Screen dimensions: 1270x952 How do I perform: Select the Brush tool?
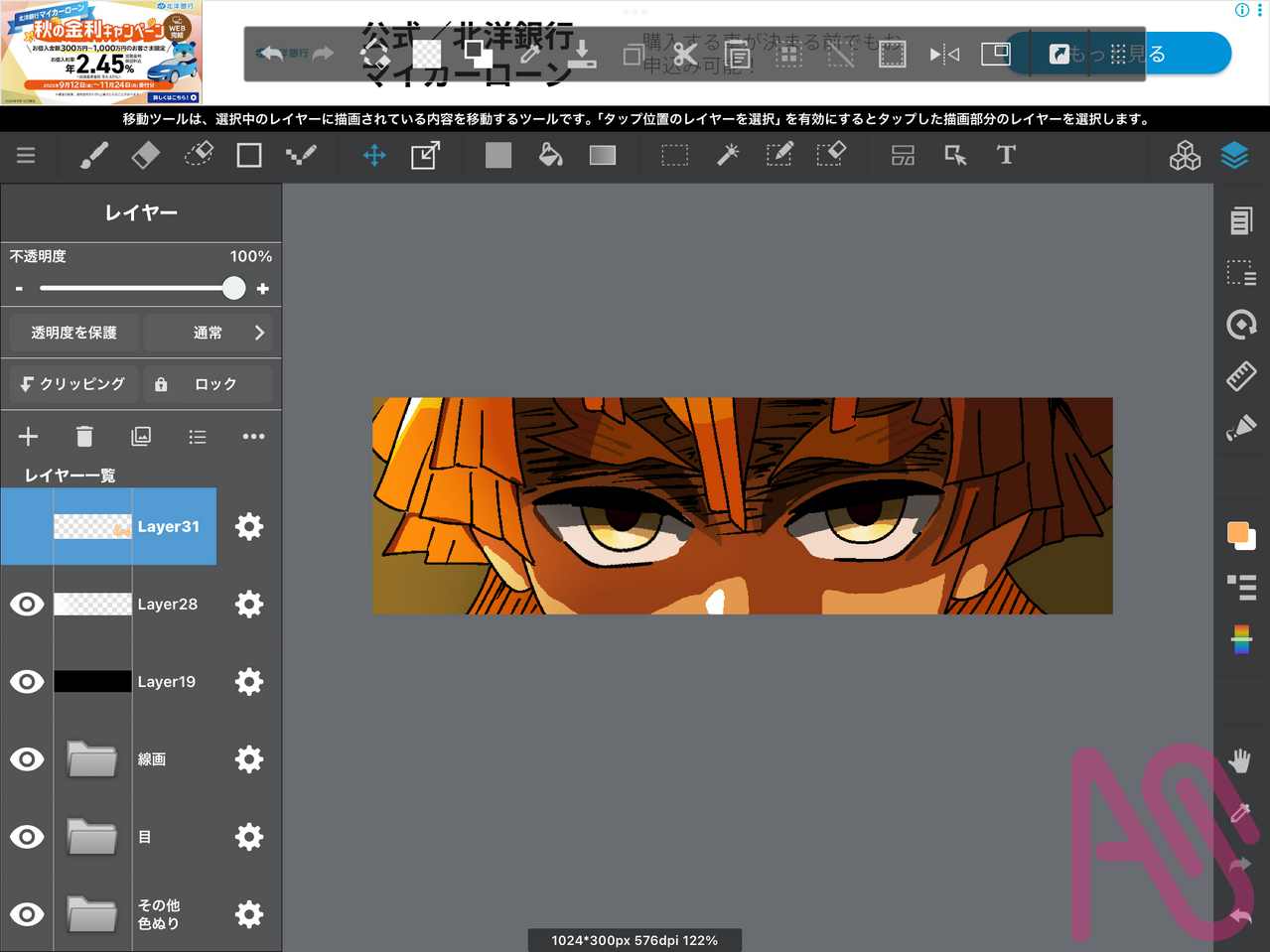click(93, 156)
